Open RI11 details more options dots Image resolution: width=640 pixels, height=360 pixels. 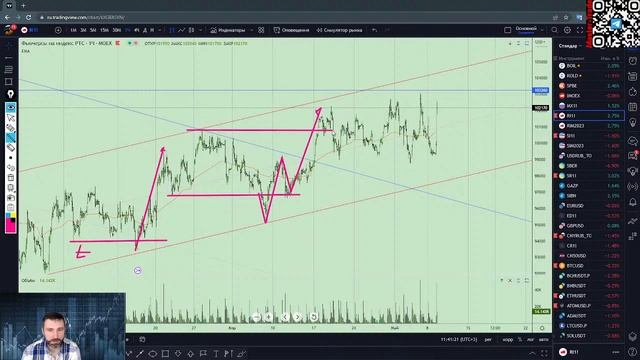(616, 352)
